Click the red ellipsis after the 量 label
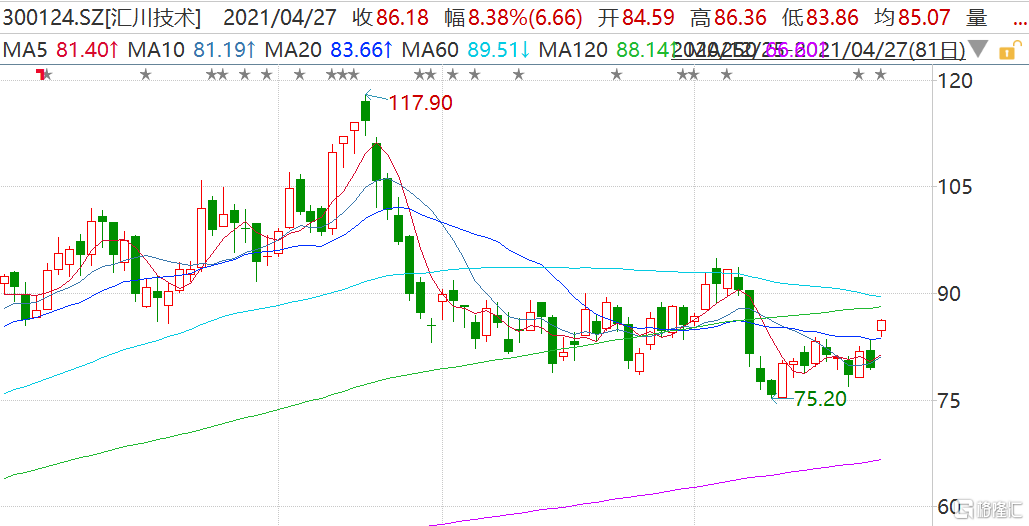The width and height of the screenshot is (1029, 526). click(1019, 24)
